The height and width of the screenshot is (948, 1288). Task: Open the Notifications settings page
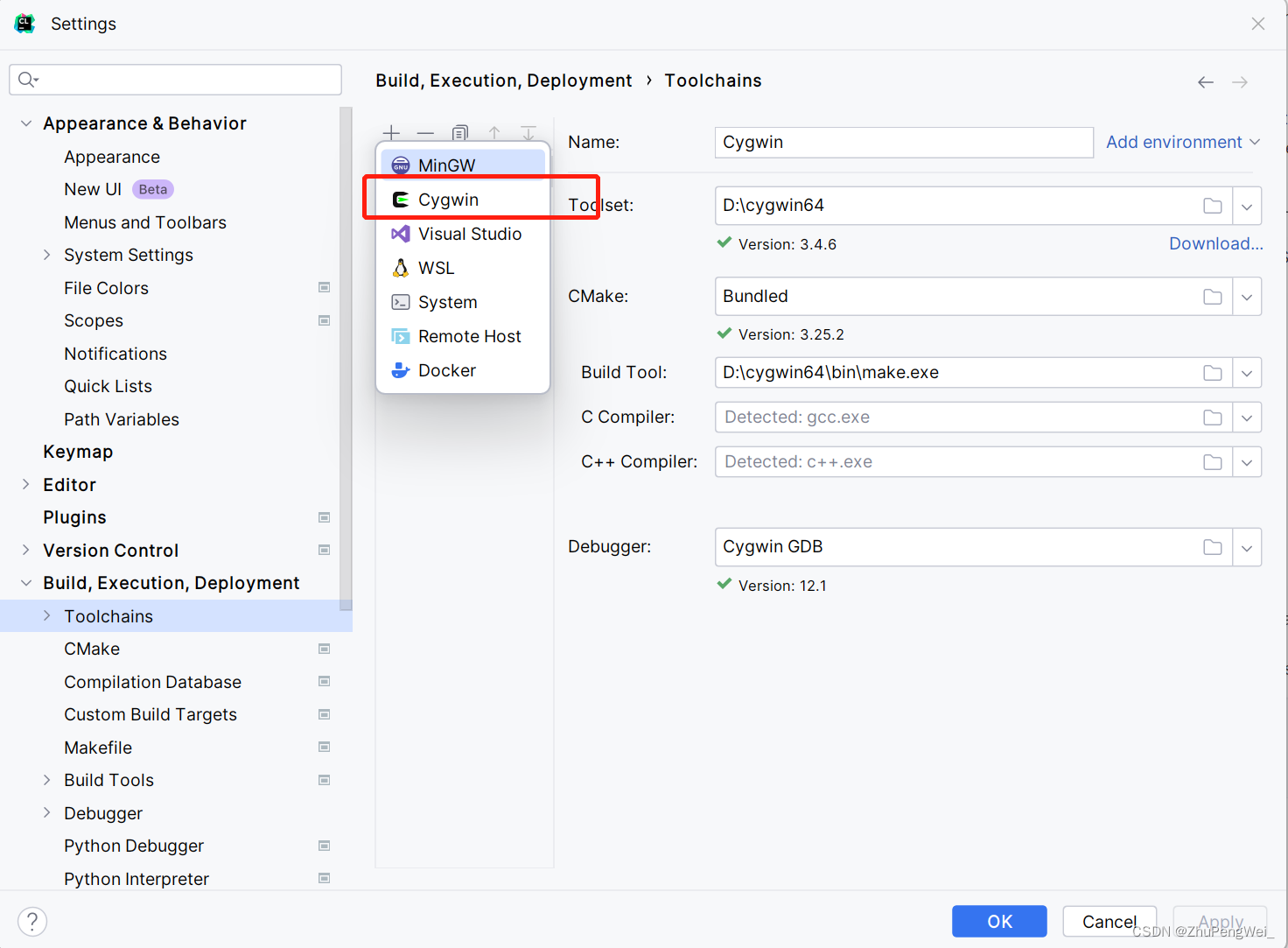(x=115, y=354)
